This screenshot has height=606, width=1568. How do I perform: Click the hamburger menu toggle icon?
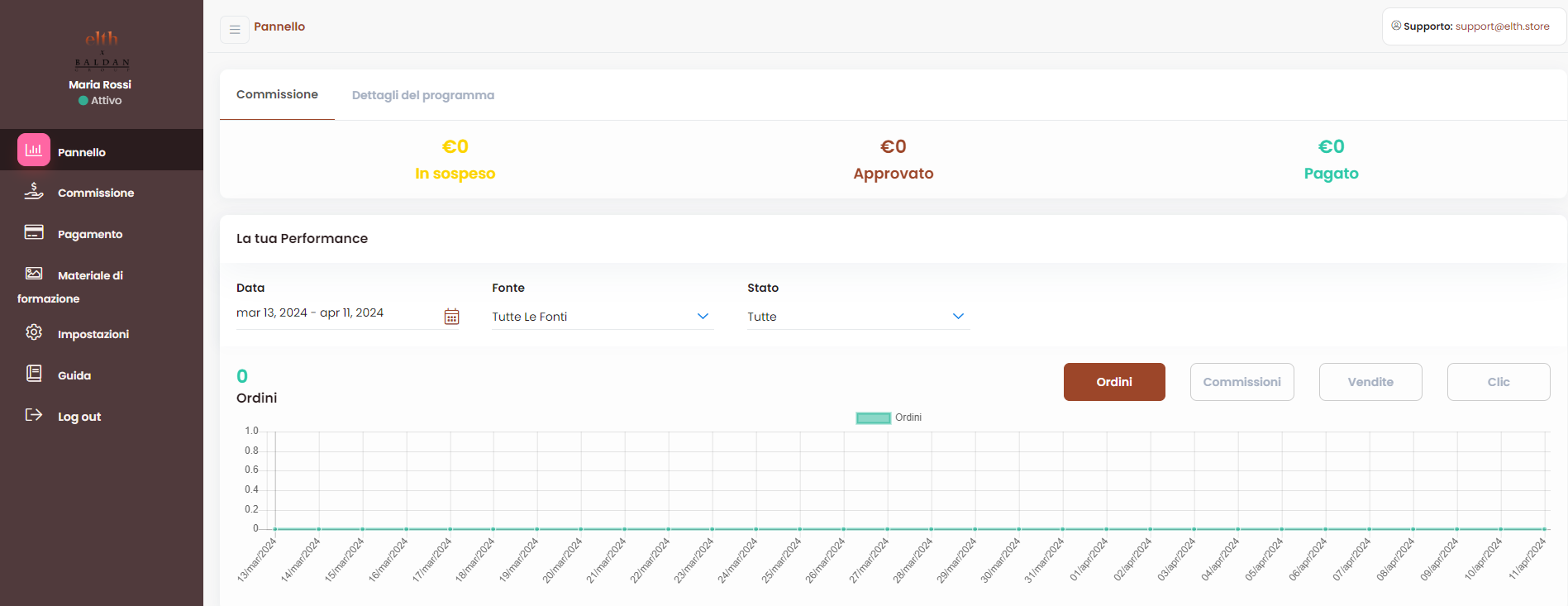(235, 30)
